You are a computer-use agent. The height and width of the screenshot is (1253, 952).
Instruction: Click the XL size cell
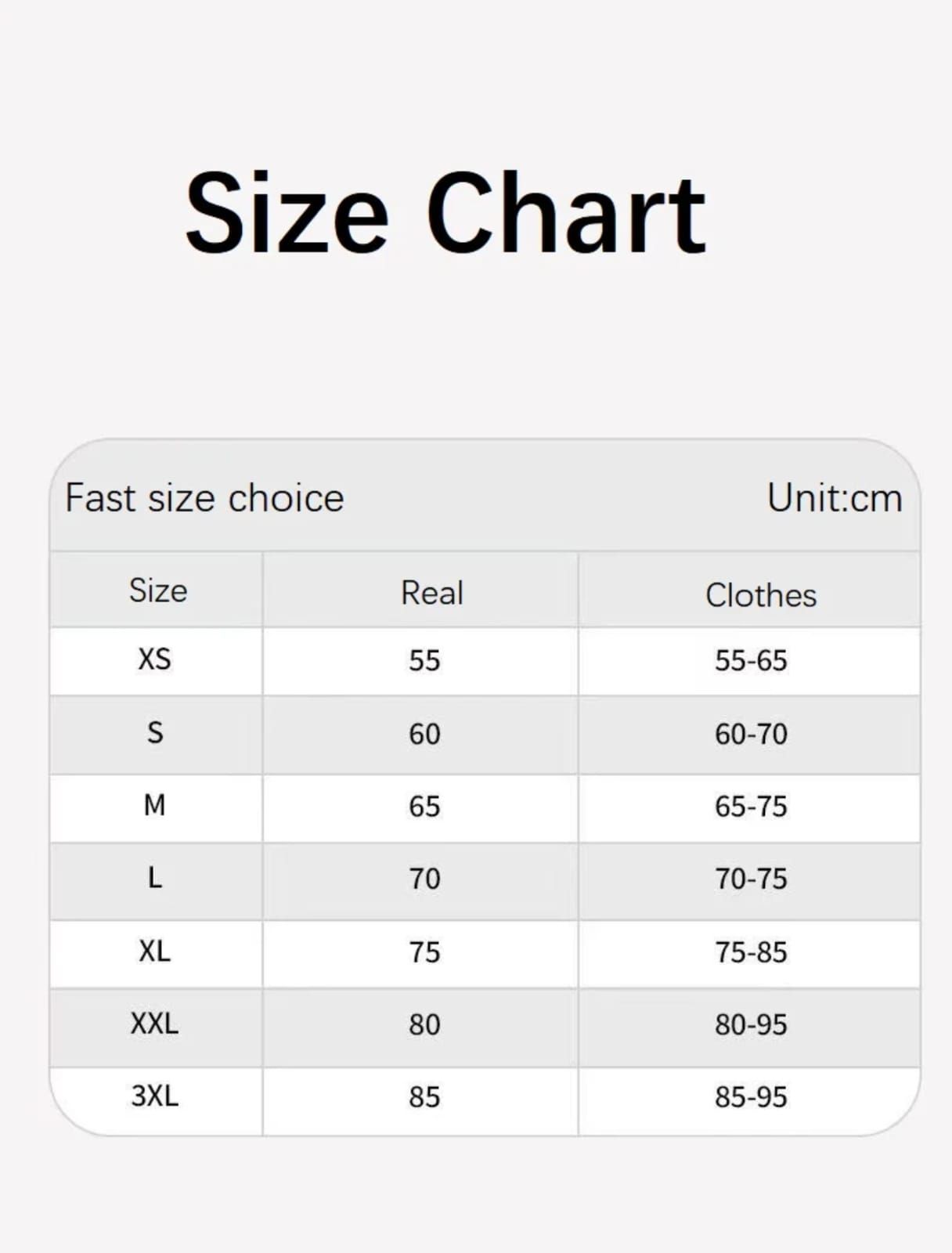click(x=154, y=951)
